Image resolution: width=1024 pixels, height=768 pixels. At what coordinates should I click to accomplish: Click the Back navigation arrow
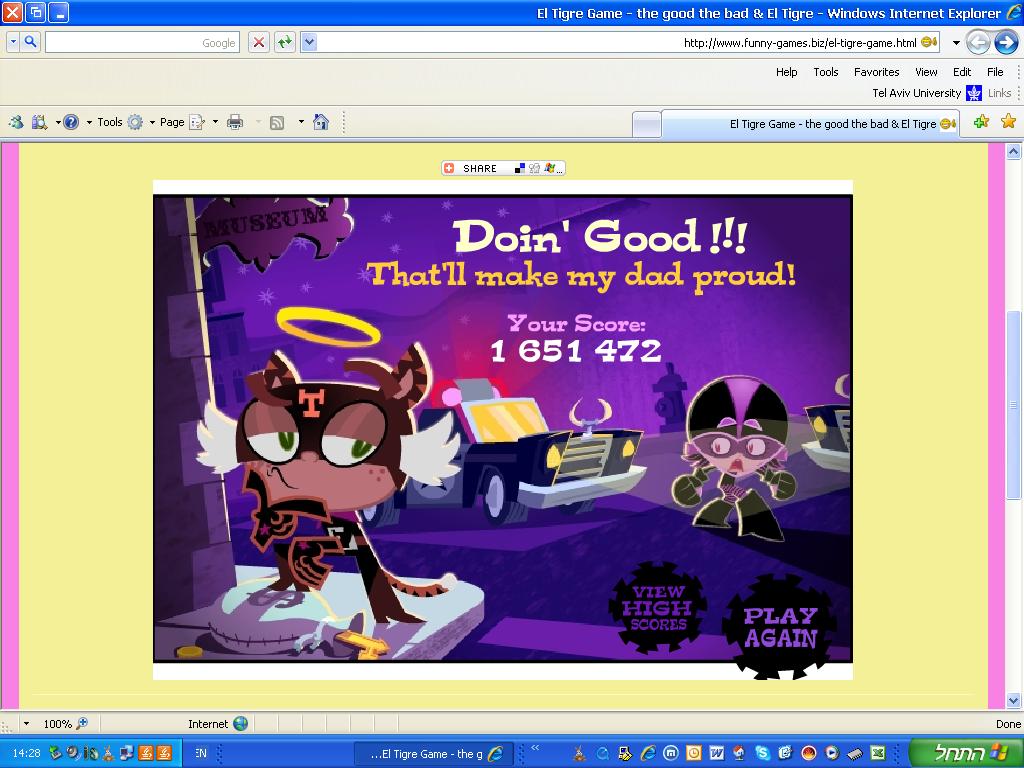pyautogui.click(x=1006, y=43)
